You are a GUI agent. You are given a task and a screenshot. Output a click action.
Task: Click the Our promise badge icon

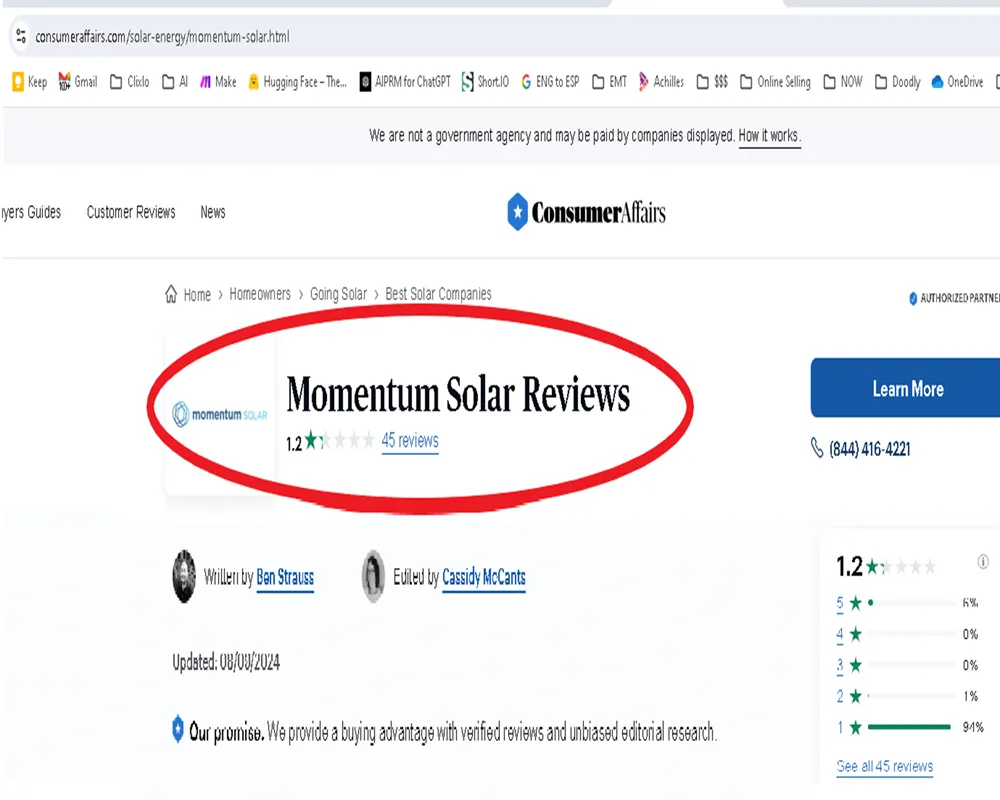tap(178, 729)
